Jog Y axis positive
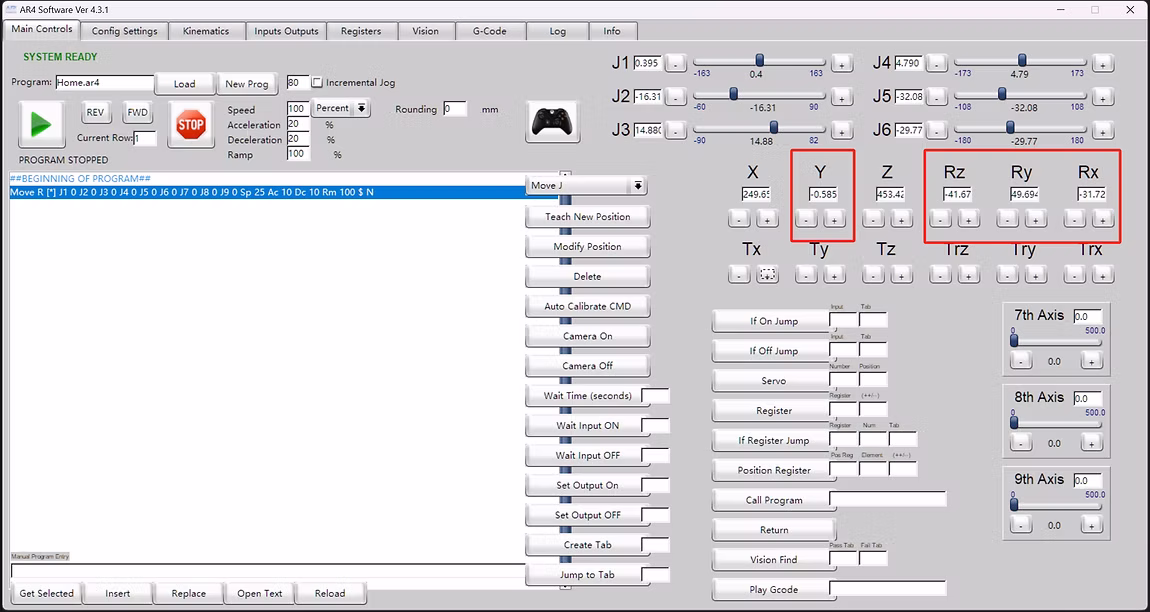The width and height of the screenshot is (1150, 612). pos(834,219)
